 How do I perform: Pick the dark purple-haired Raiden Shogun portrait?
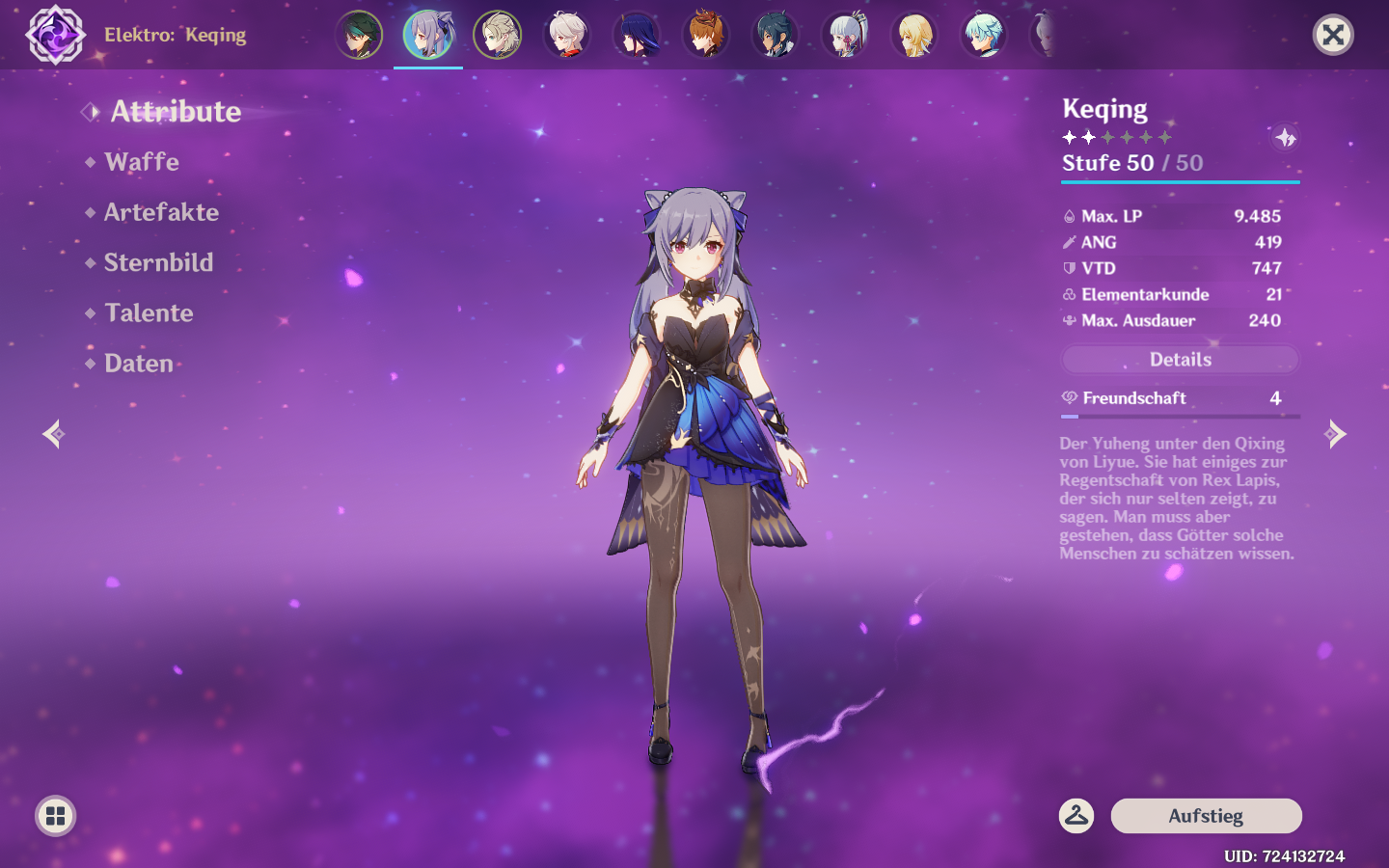tap(637, 36)
